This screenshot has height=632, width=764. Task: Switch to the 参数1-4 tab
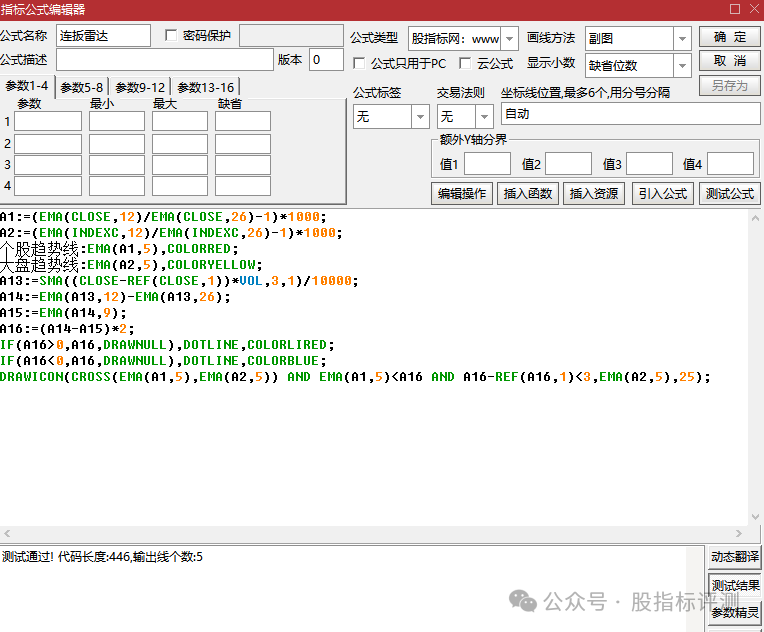click(27, 86)
